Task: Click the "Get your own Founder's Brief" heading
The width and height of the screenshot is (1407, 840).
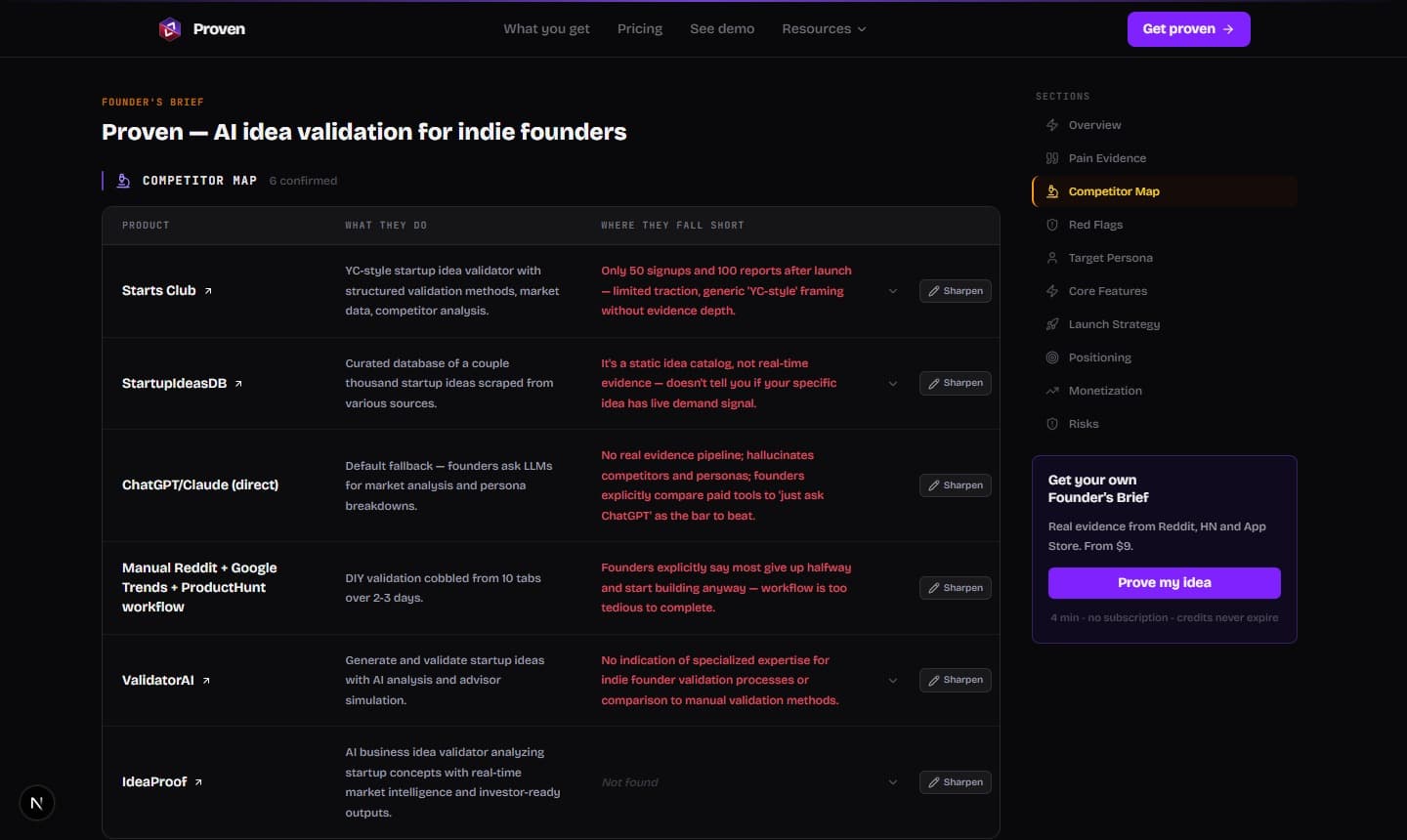Action: [x=1098, y=488]
